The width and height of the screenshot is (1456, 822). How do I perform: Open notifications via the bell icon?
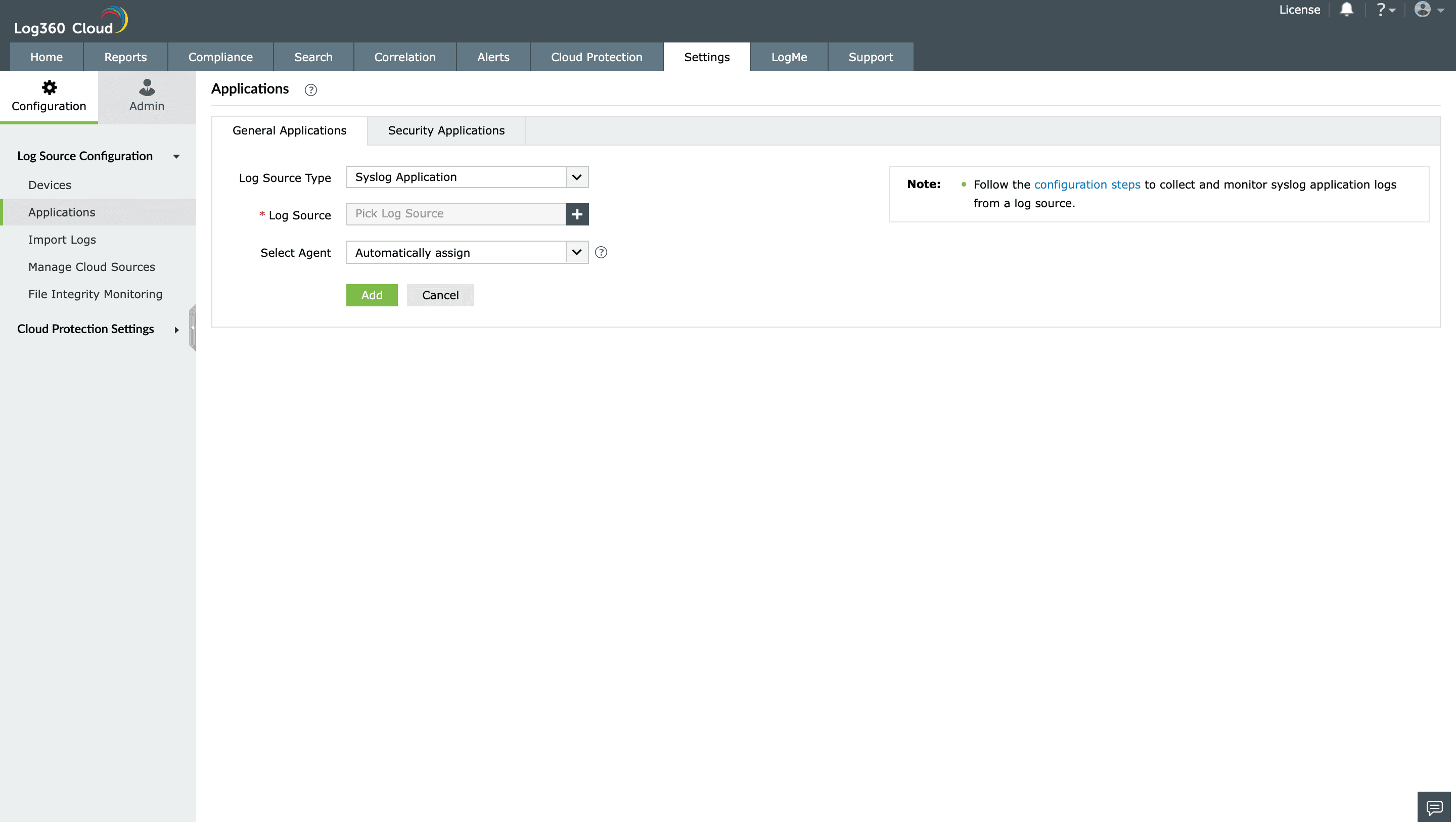click(x=1347, y=10)
